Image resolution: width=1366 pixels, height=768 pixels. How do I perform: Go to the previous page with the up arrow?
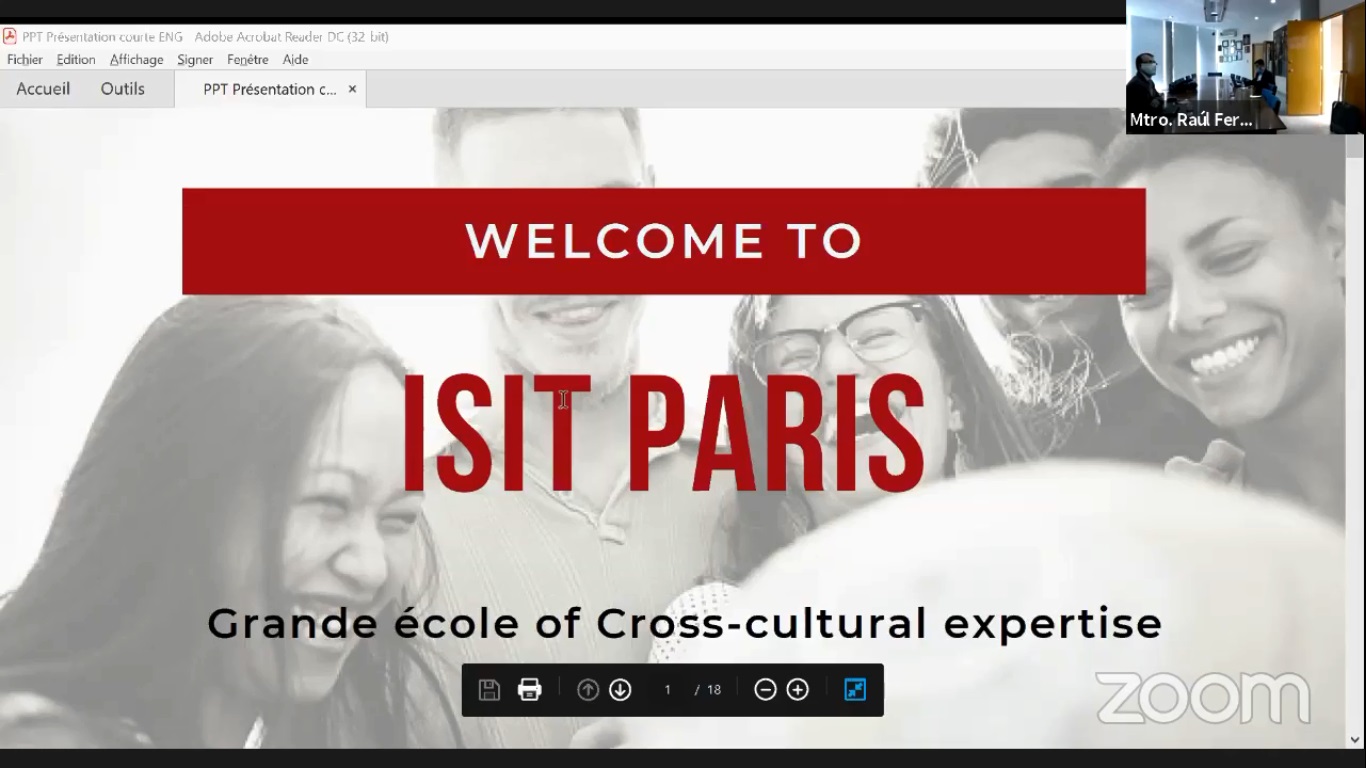pos(588,690)
